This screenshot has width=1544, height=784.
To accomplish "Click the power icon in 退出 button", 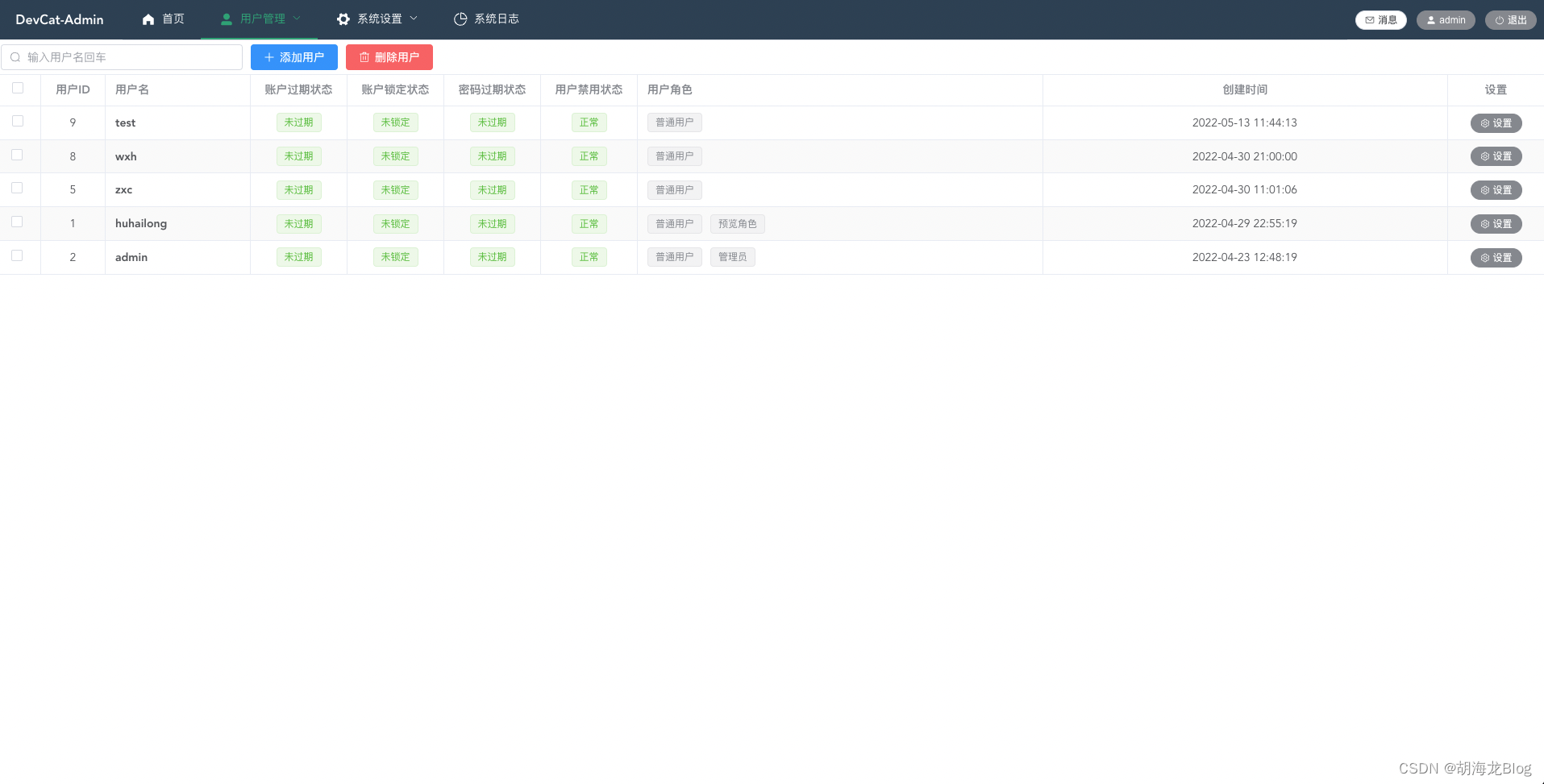I will 1500,20.
